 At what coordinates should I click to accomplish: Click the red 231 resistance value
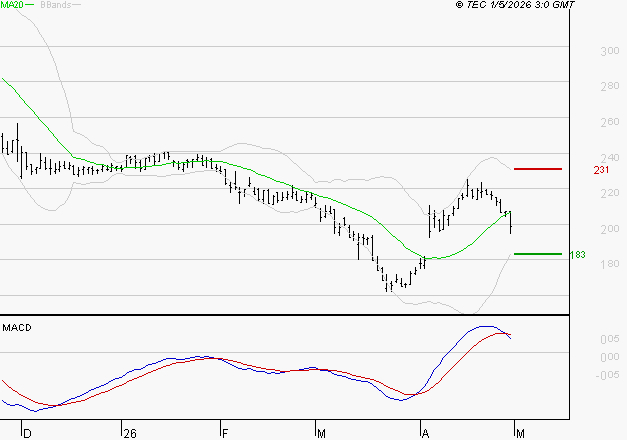click(601, 170)
